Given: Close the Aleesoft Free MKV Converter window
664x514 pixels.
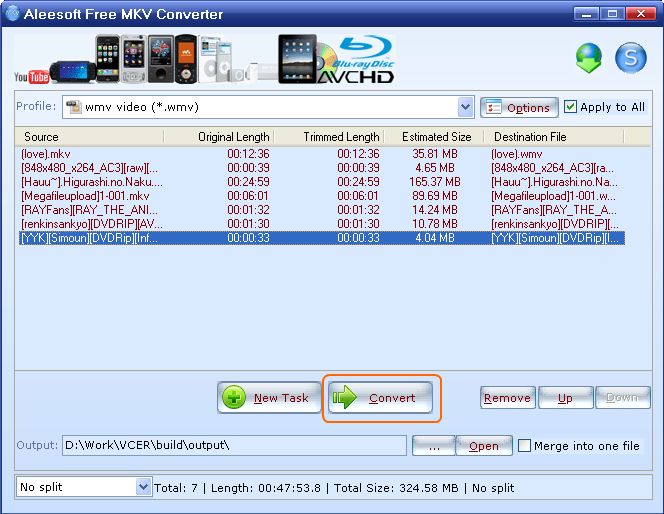Looking at the screenshot, I should pos(641,14).
